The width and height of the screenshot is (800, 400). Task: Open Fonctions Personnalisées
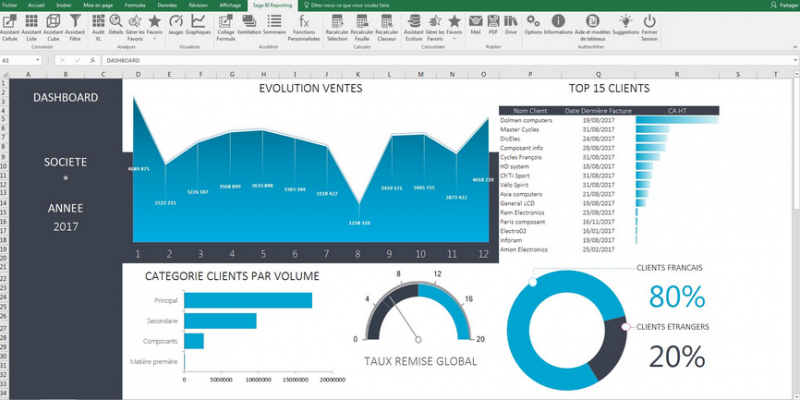pyautogui.click(x=303, y=25)
